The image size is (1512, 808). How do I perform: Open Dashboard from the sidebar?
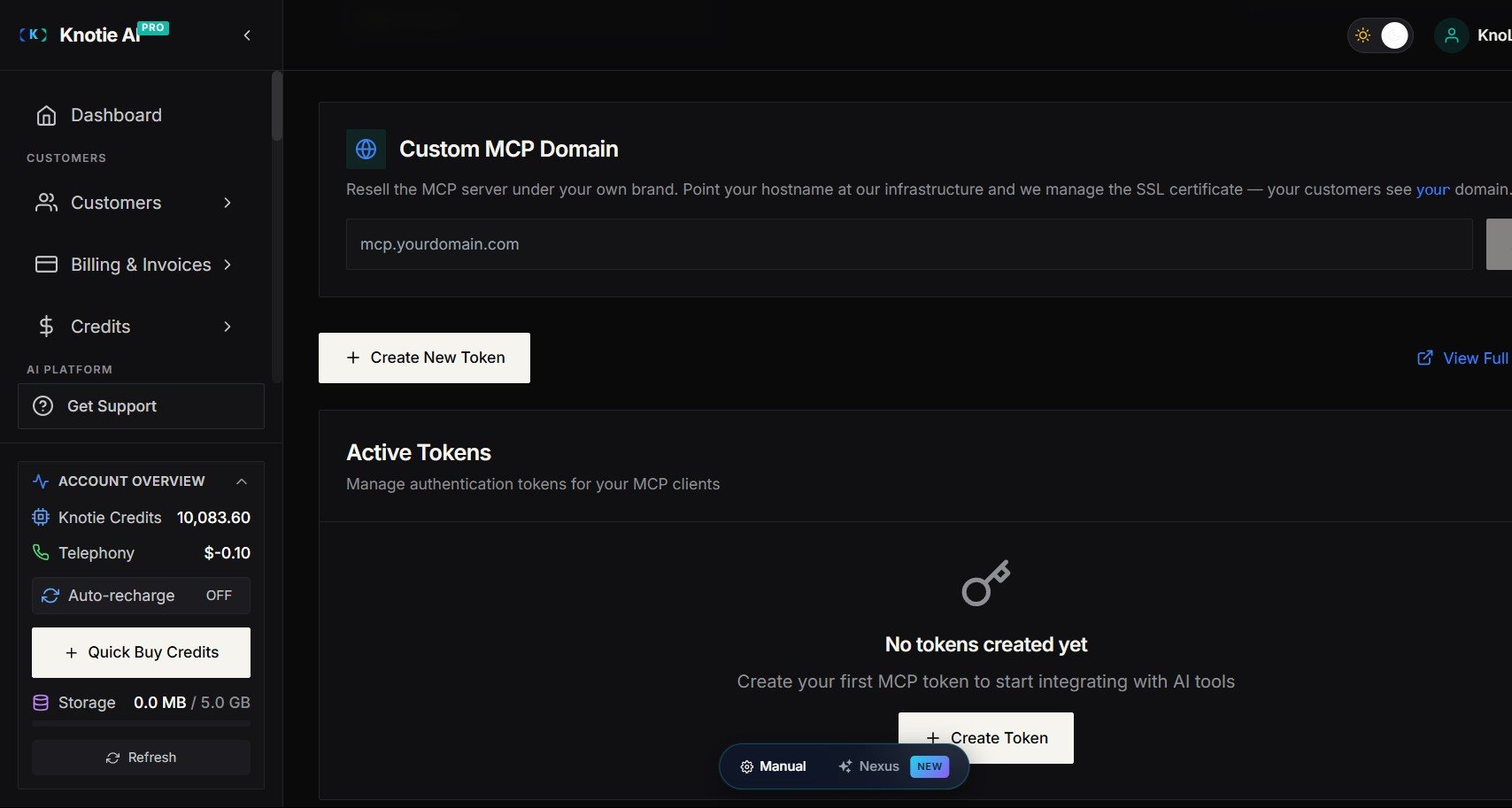coord(141,115)
